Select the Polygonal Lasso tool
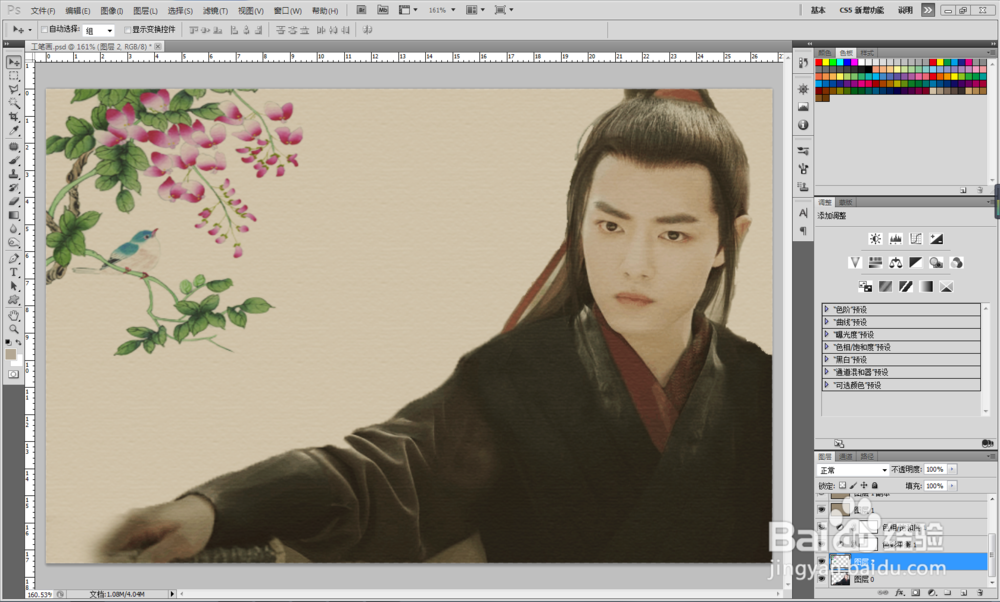The image size is (1000, 602). pyautogui.click(x=13, y=89)
